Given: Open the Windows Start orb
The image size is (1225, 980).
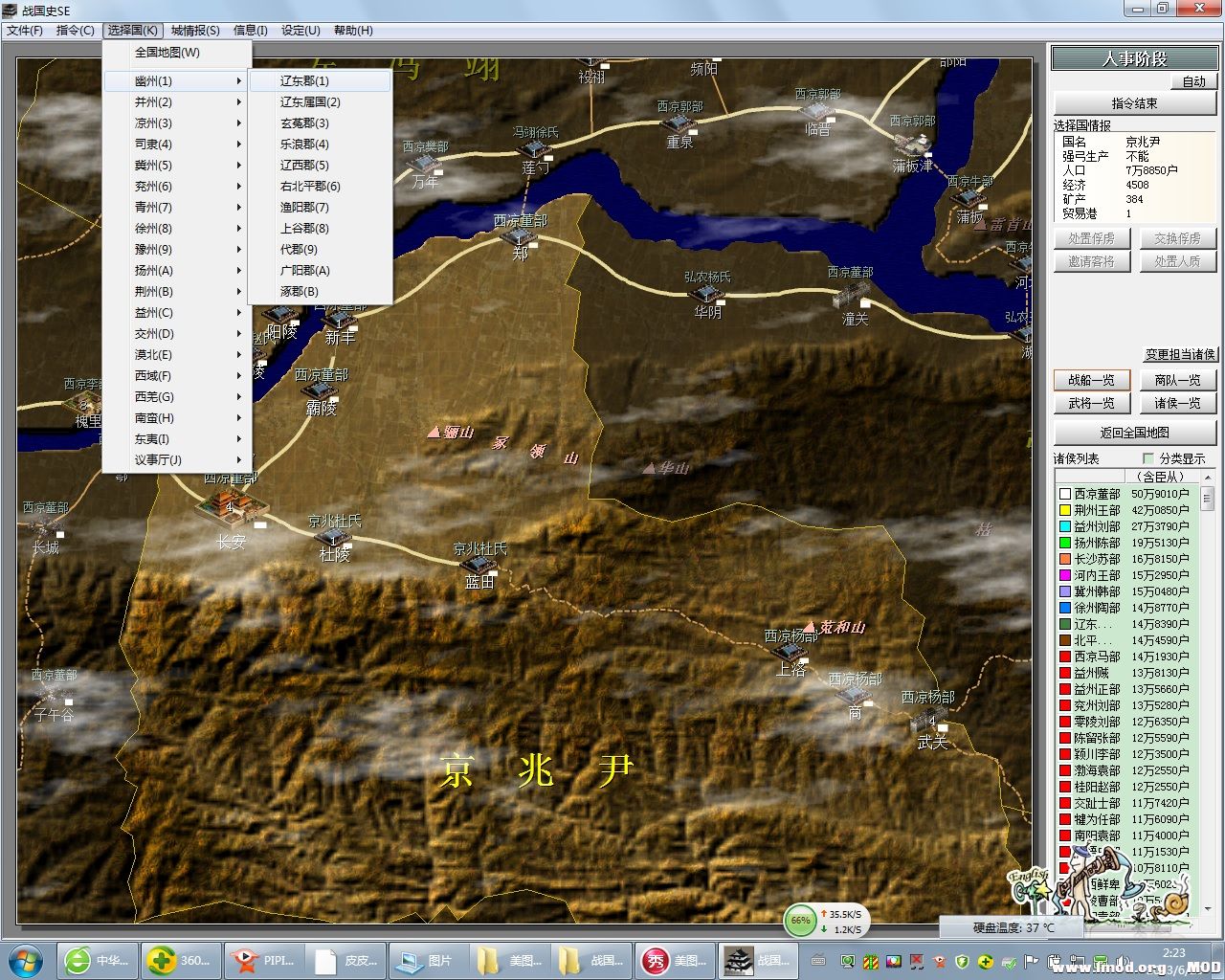Looking at the screenshot, I should 26,959.
